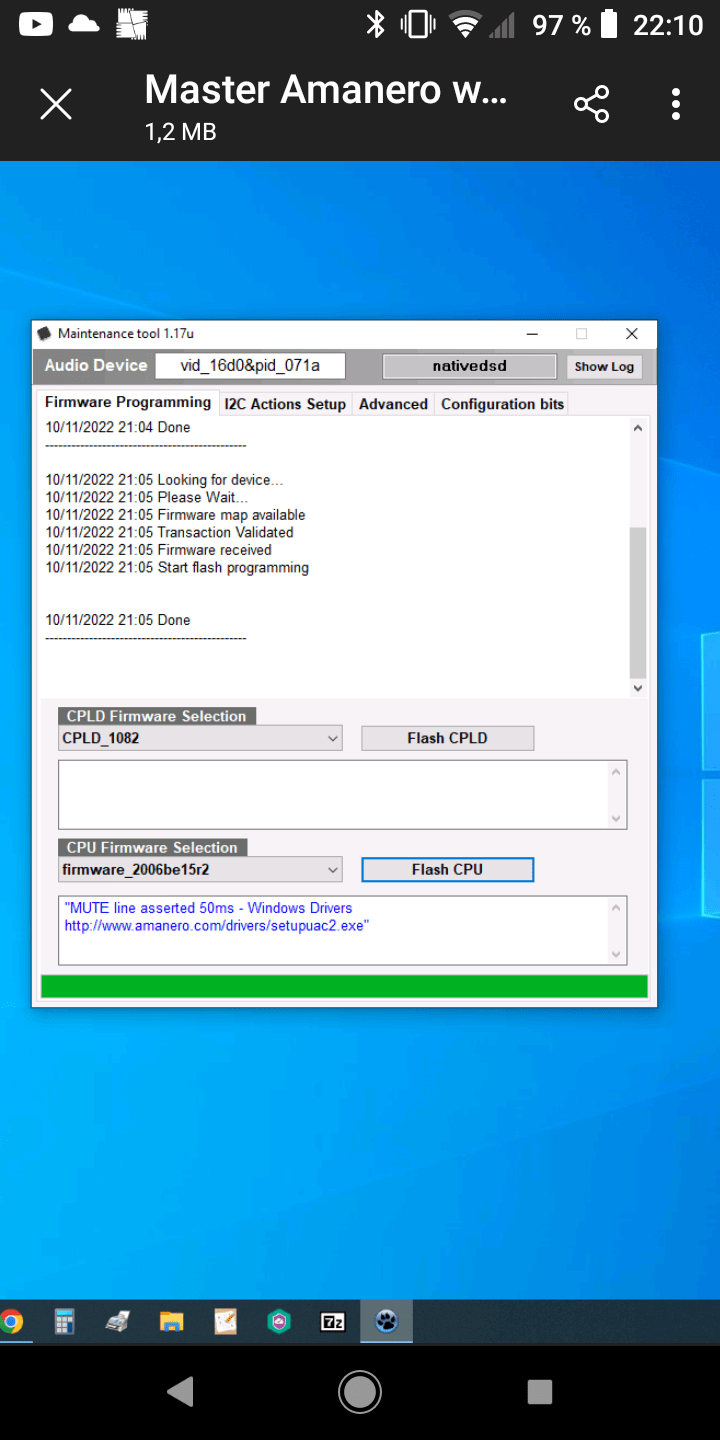Click the "Transaction Validated" log line
Image resolution: width=720 pixels, height=1440 pixels.
(x=169, y=533)
